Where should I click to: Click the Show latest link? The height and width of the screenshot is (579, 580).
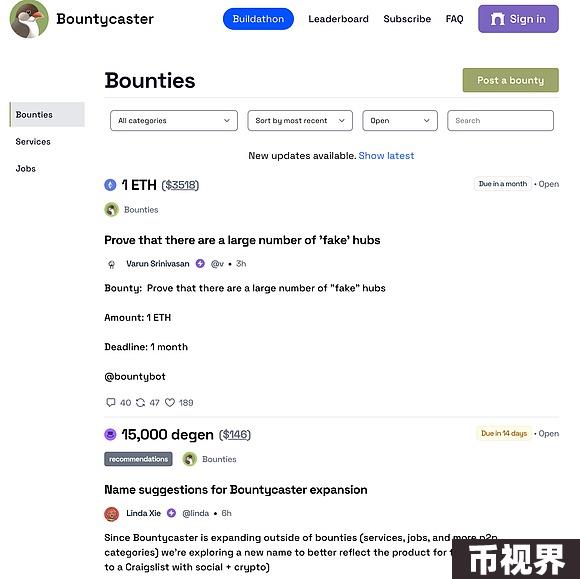click(x=386, y=156)
